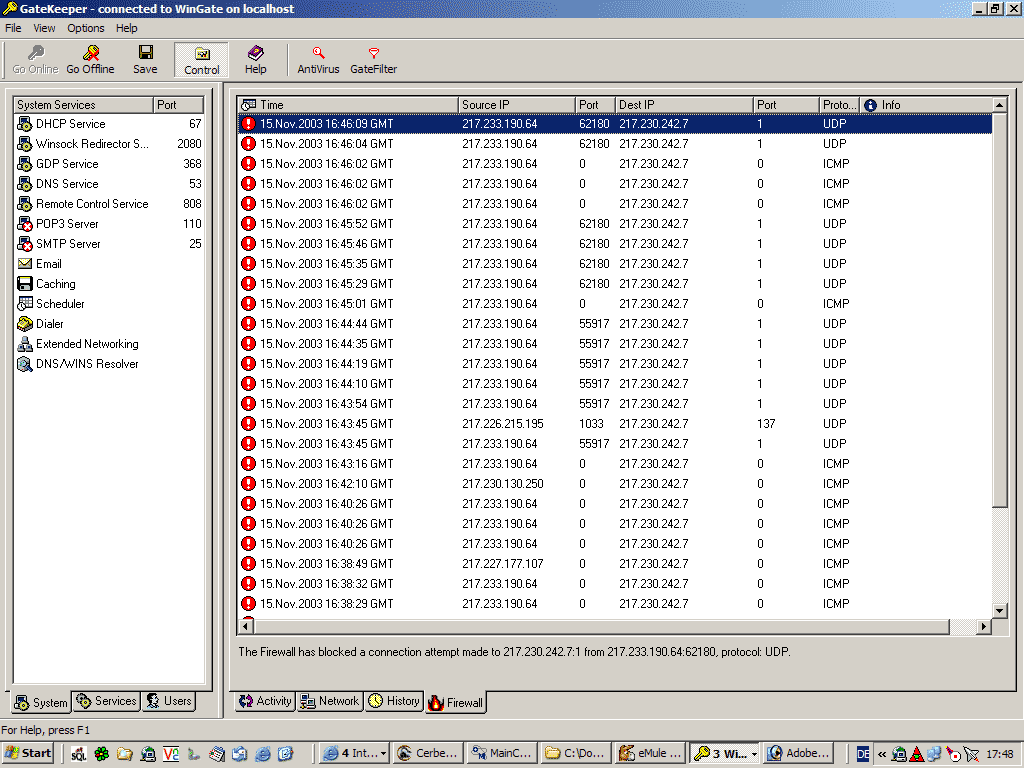
Task: Select the firewall entry at 16:45:01 GMT
Action: 615,304
